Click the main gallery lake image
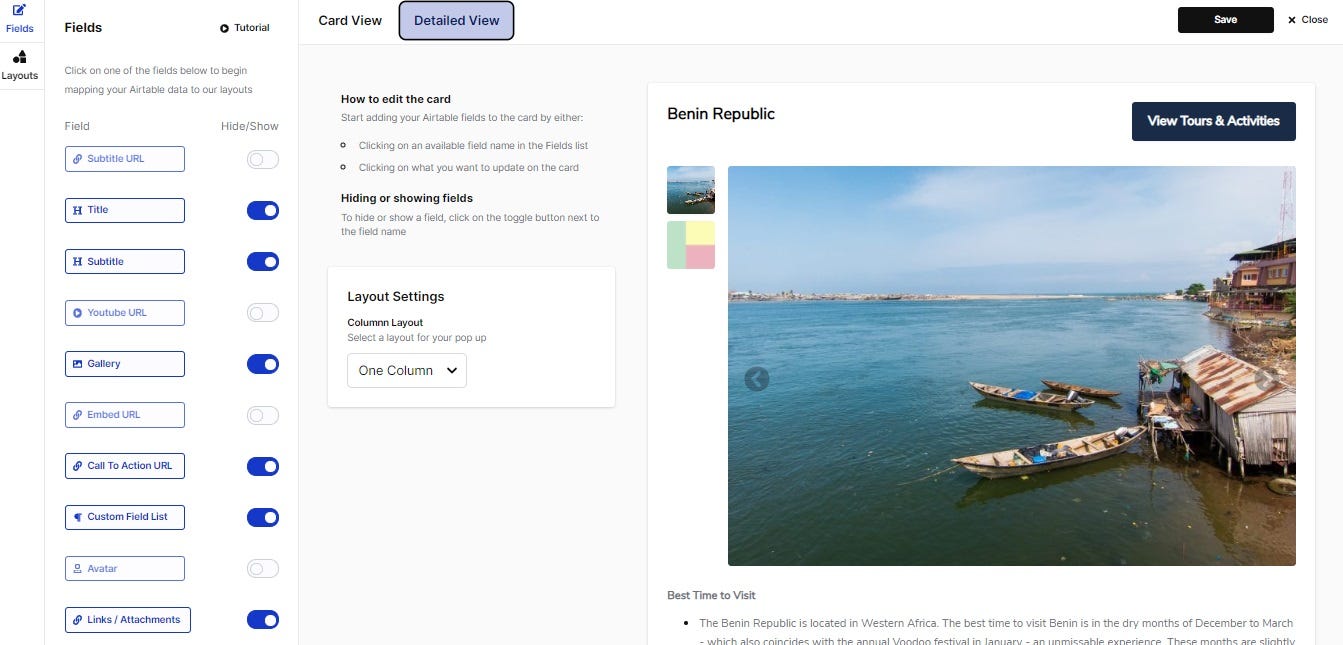1343x645 pixels. coord(1011,366)
